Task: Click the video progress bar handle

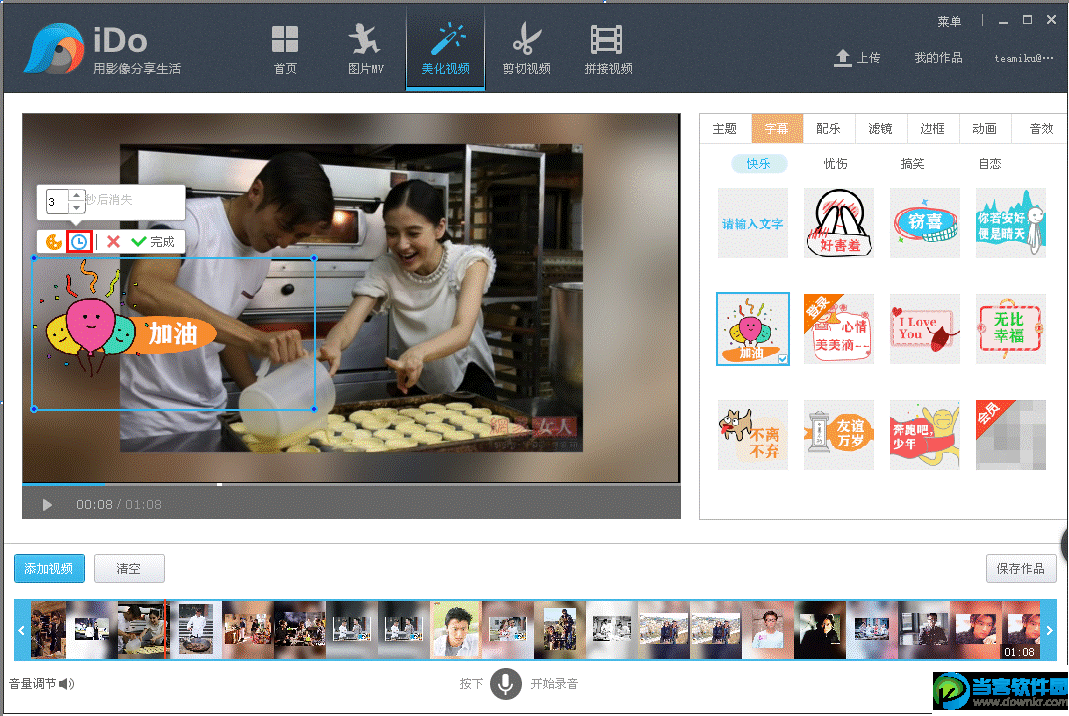Action: pos(220,485)
